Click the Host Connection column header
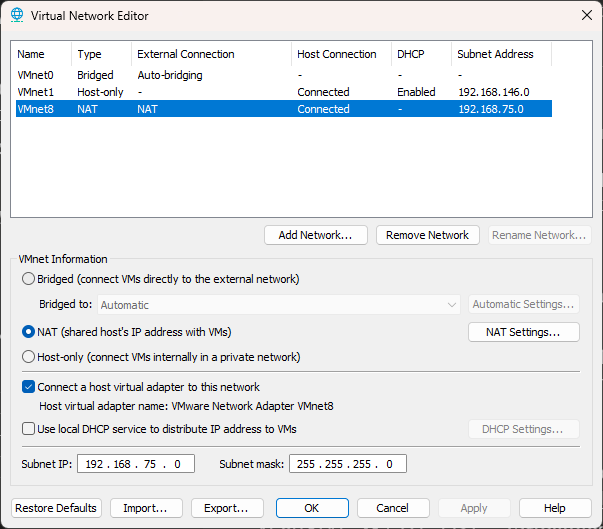This screenshot has height=529, width=603. click(341, 54)
